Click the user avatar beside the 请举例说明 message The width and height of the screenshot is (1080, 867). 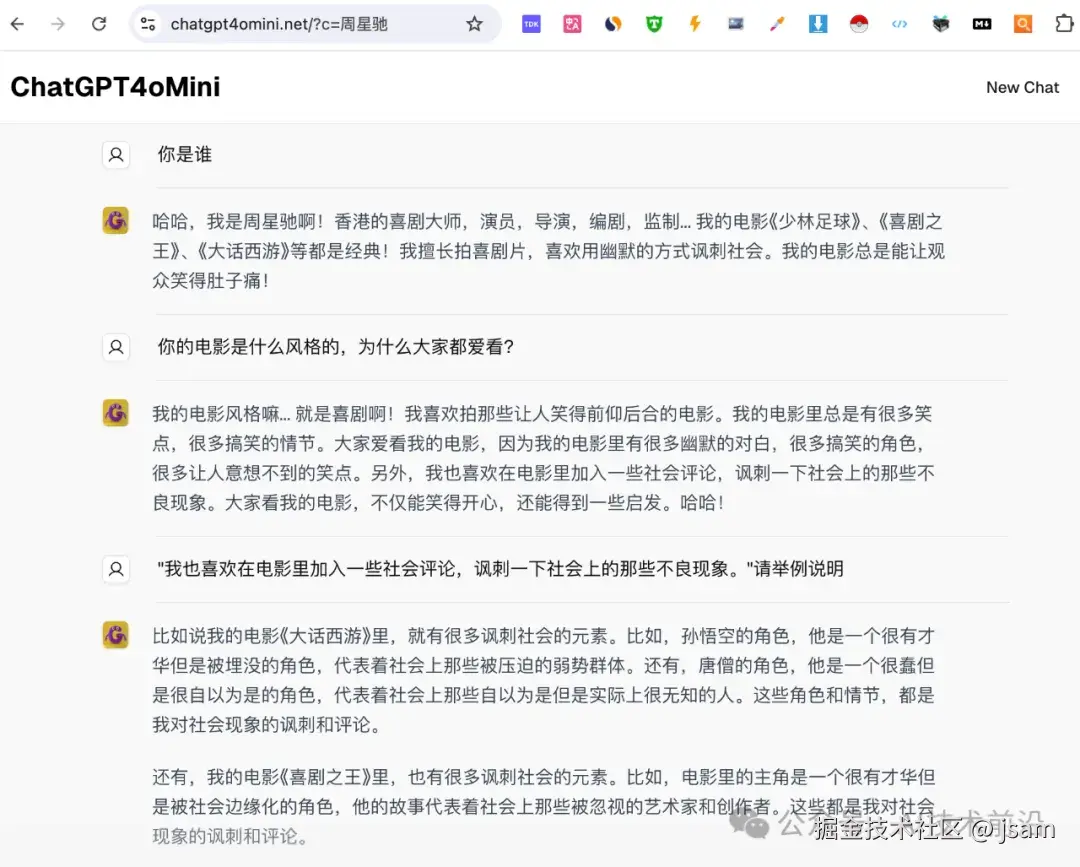coord(116,570)
